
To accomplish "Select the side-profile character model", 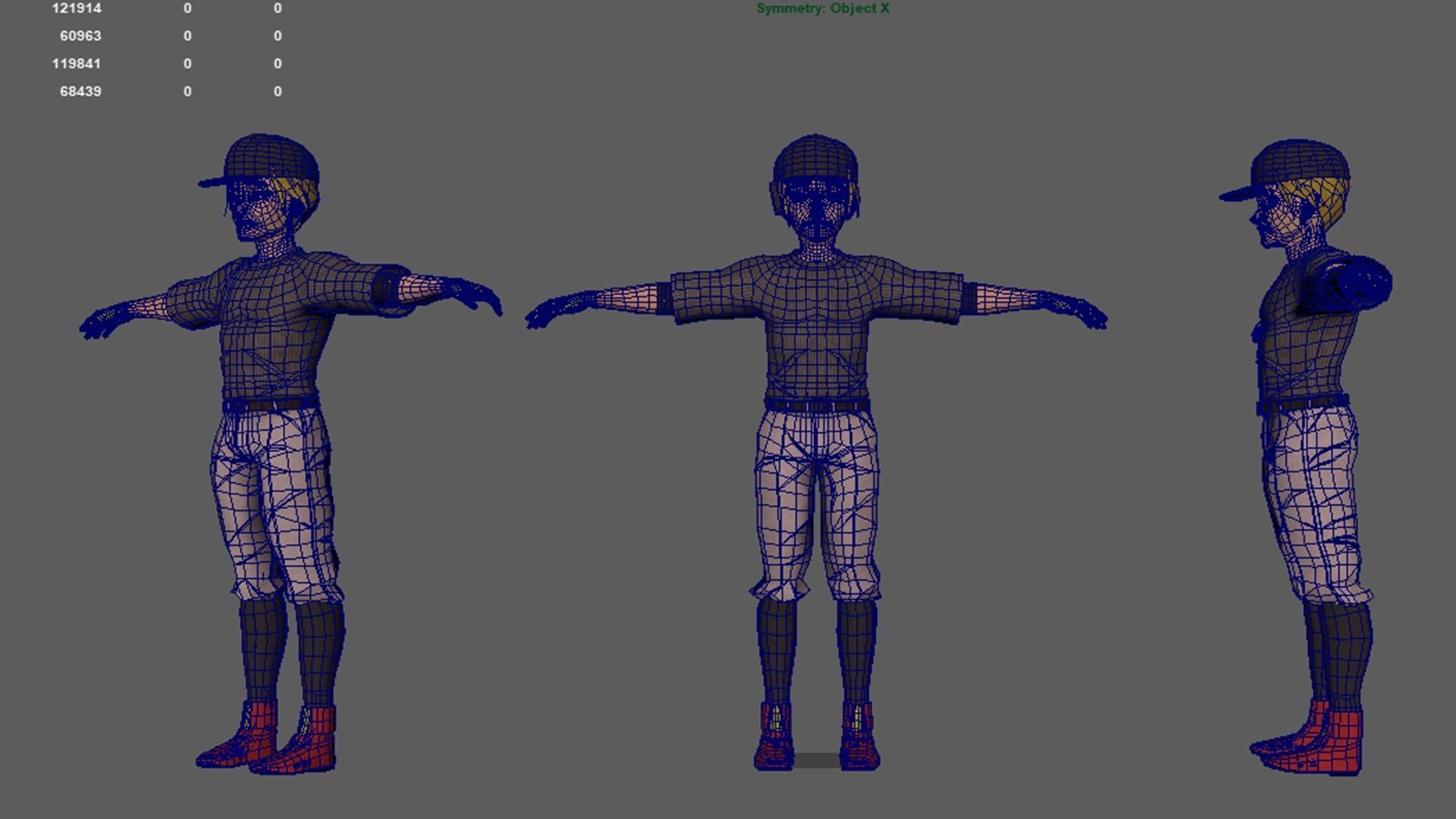I will pos(1305,457).
